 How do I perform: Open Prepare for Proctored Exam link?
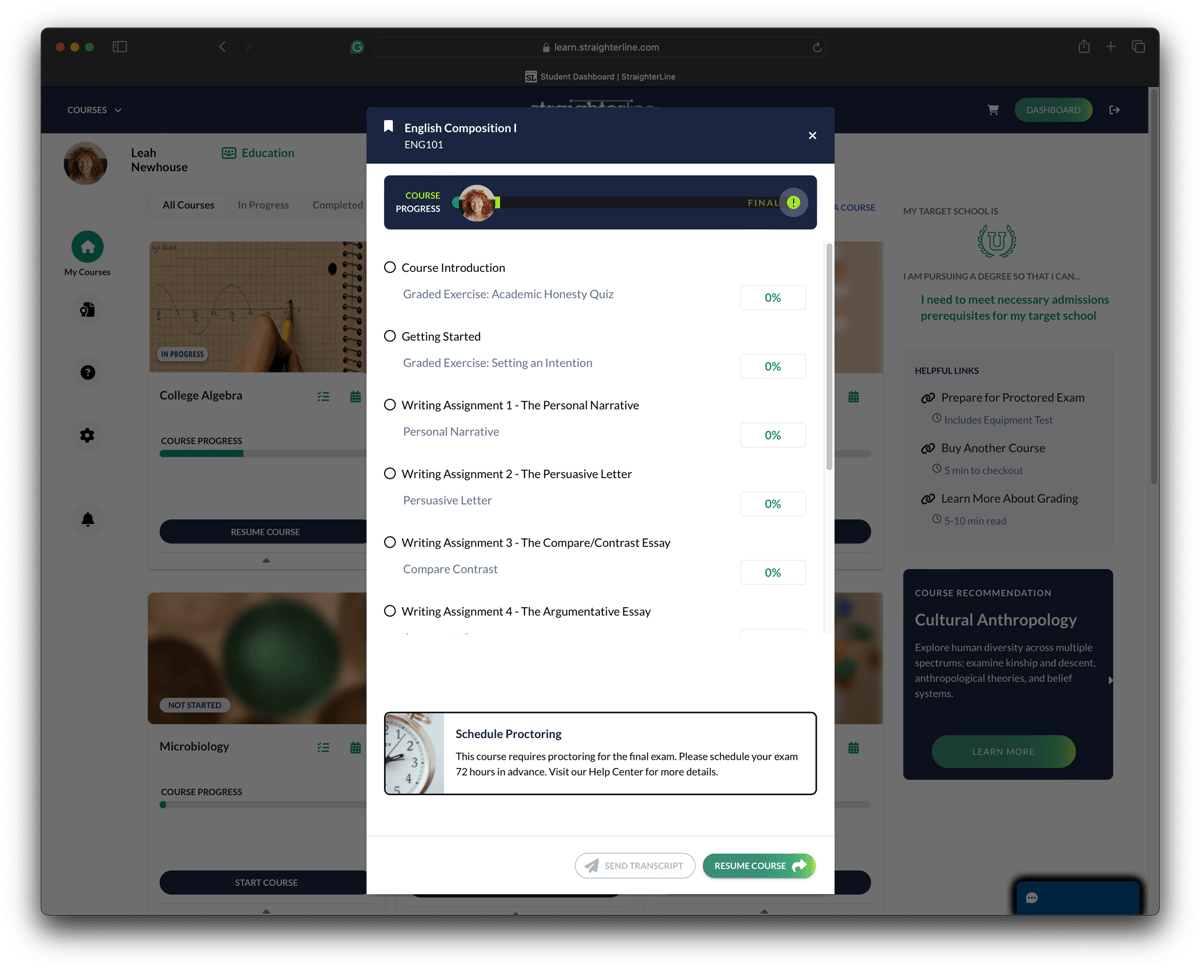tap(1013, 397)
